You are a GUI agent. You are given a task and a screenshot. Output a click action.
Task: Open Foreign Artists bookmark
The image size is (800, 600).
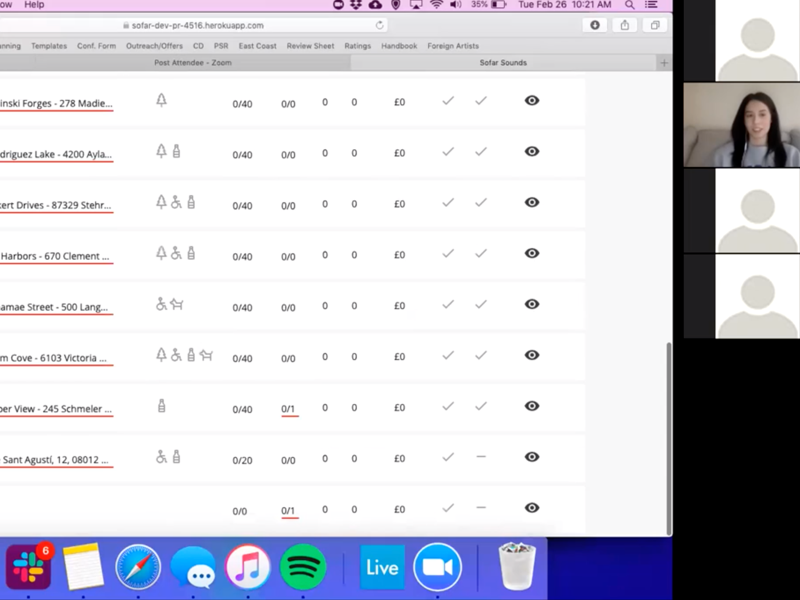coord(453,46)
